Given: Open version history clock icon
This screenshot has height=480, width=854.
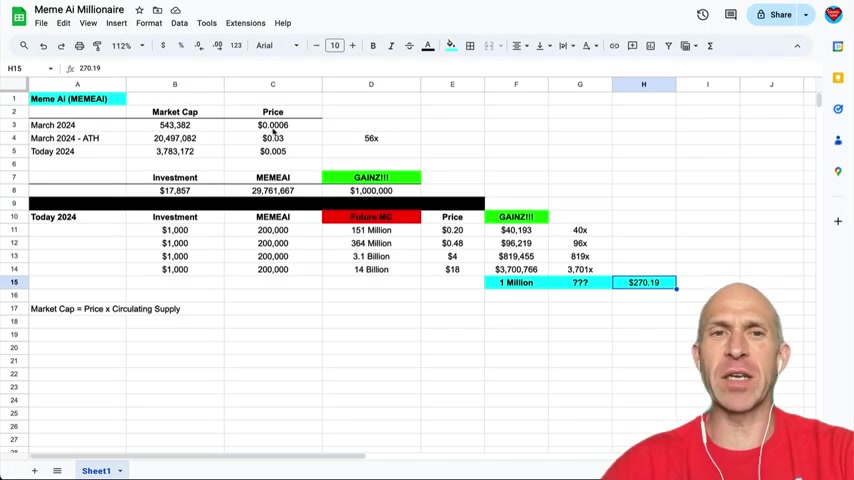Looking at the screenshot, I should 703,15.
